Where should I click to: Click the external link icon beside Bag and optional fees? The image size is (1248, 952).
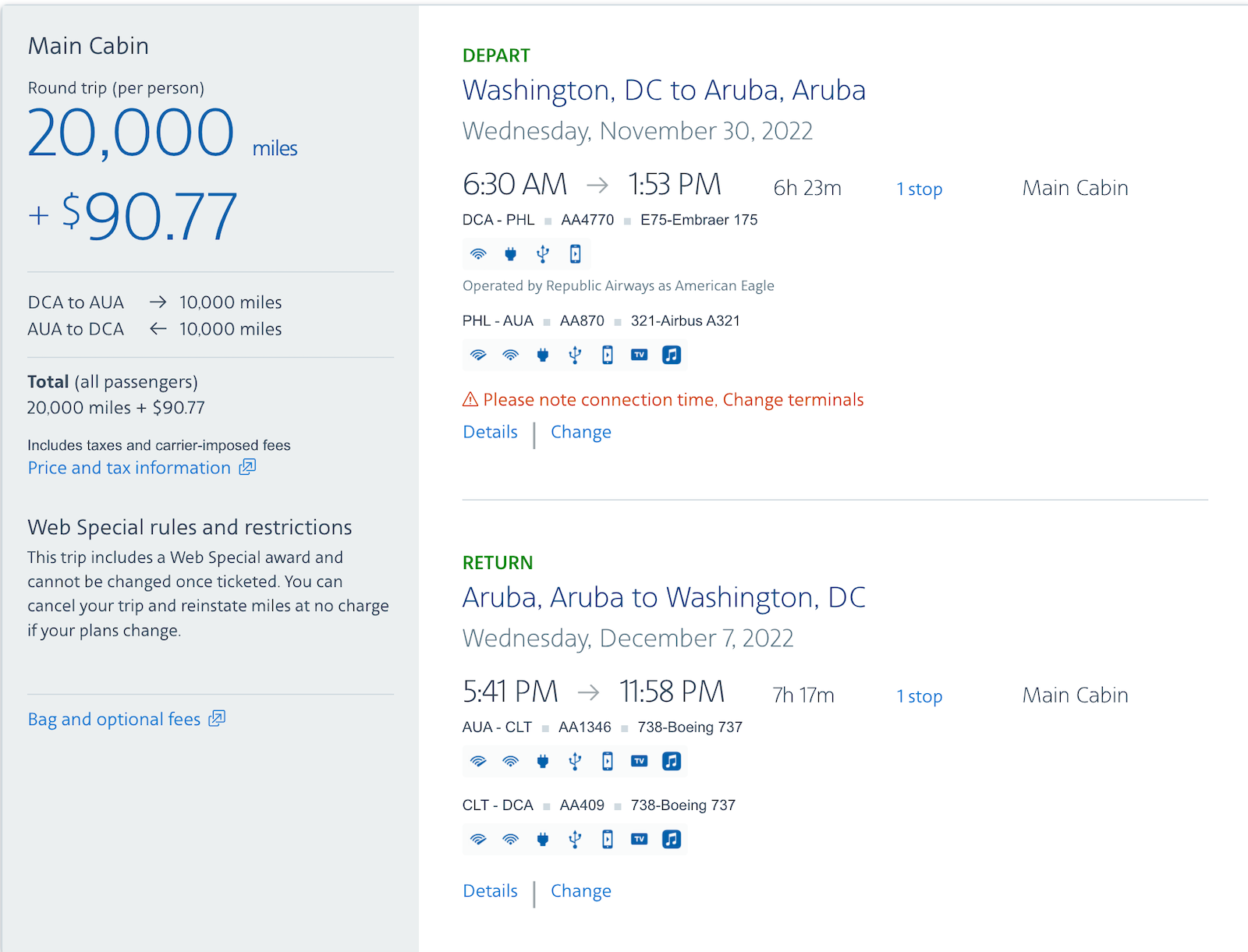pyautogui.click(x=218, y=718)
